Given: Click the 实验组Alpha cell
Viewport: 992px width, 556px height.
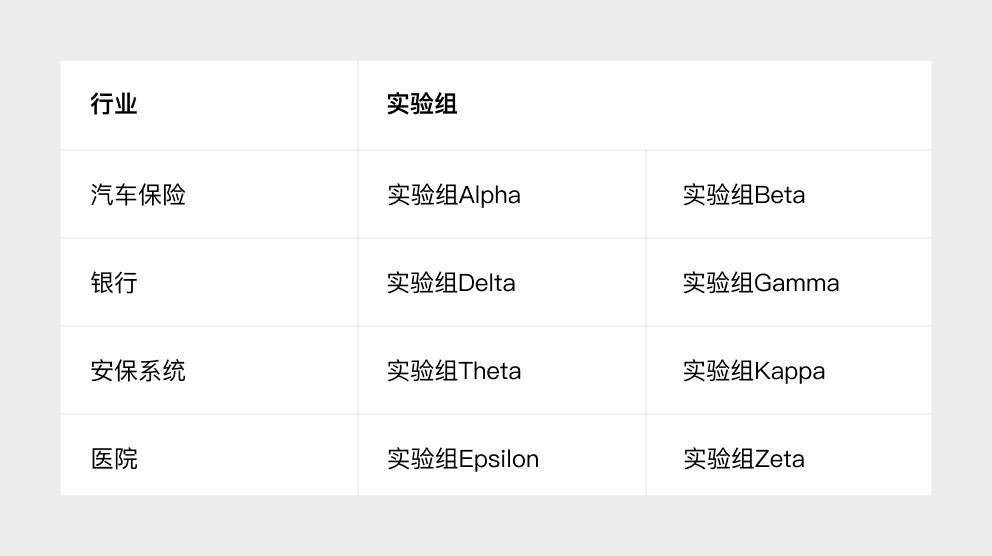Looking at the screenshot, I should 502,194.
